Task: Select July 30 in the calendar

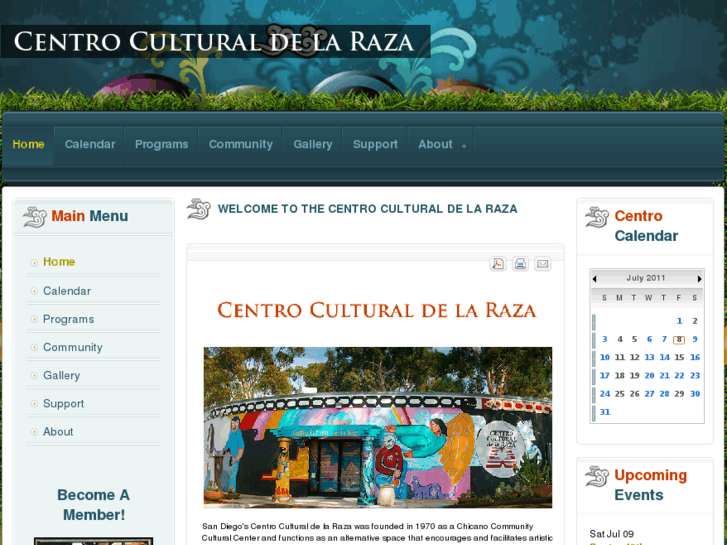Action: click(695, 394)
